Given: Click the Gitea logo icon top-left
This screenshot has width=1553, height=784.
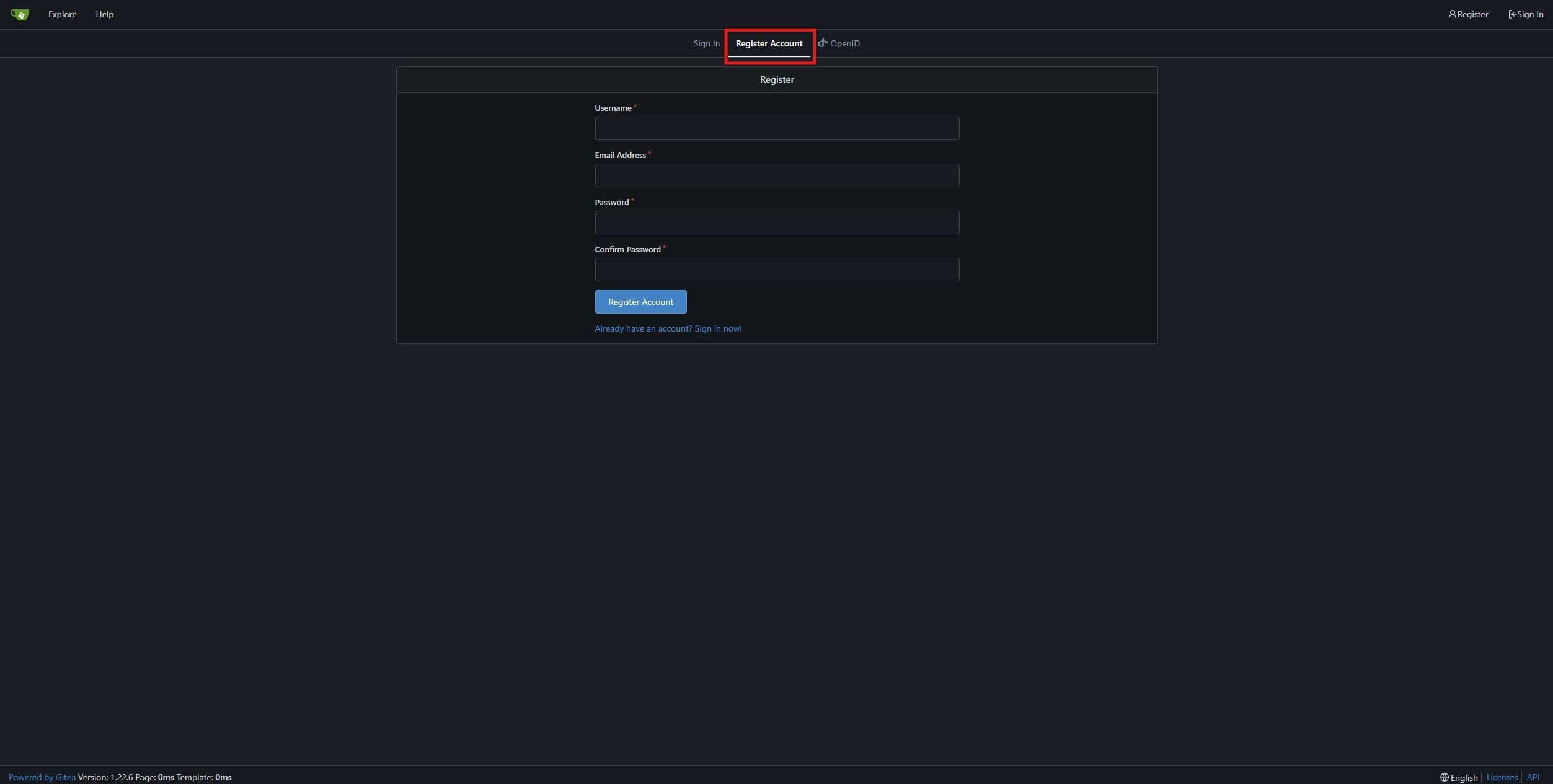Looking at the screenshot, I should pyautogui.click(x=19, y=14).
